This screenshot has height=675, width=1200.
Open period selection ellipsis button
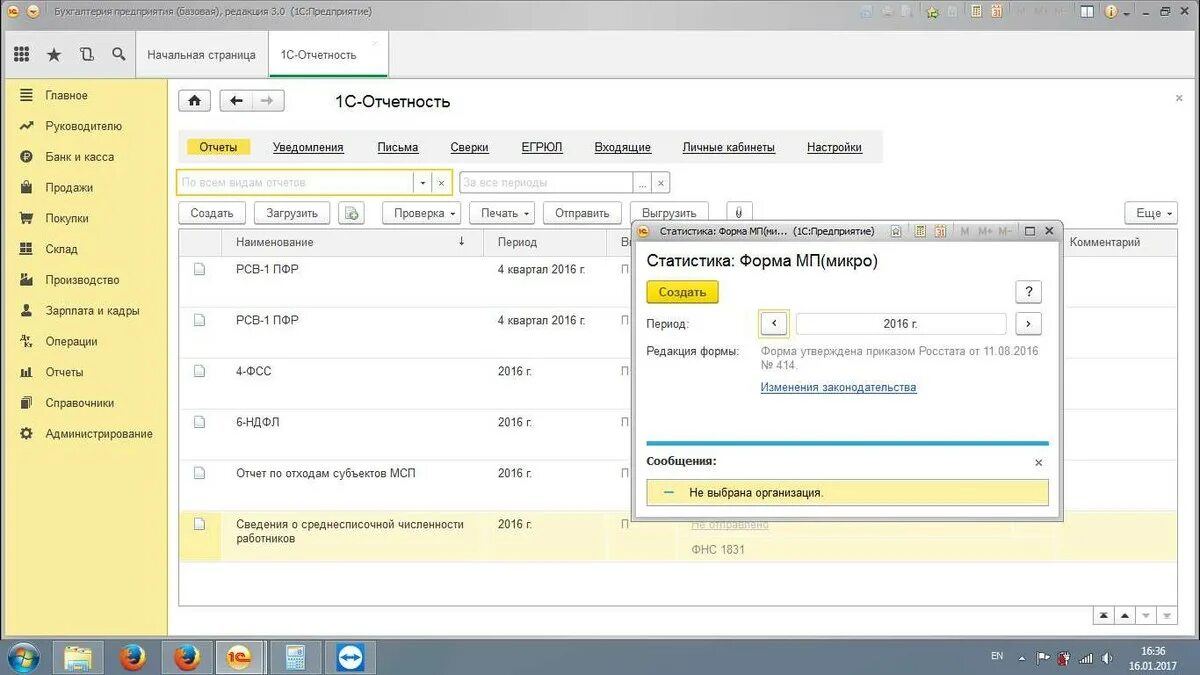point(642,183)
